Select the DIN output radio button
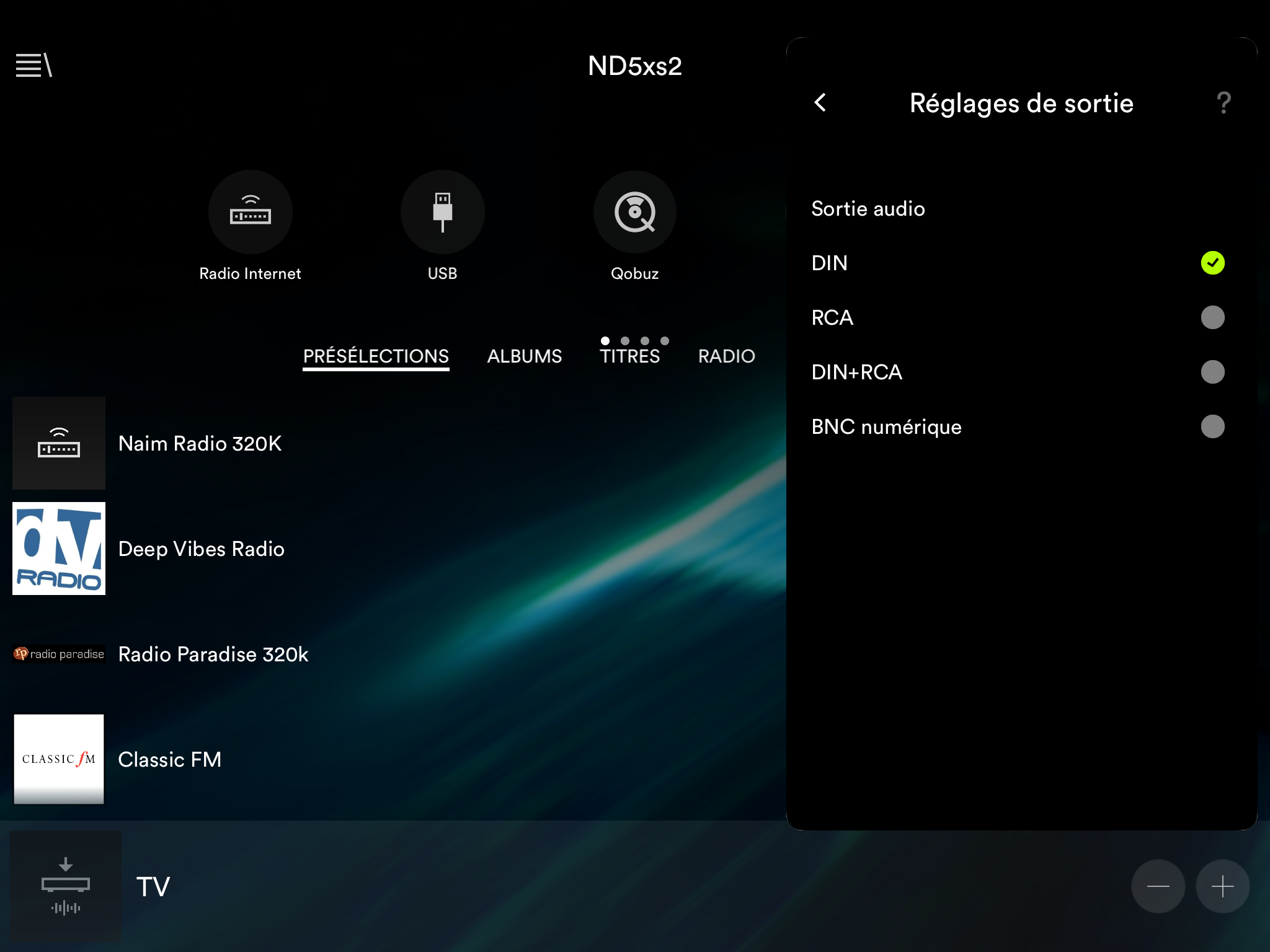Image resolution: width=1270 pixels, height=952 pixels. 1212,263
